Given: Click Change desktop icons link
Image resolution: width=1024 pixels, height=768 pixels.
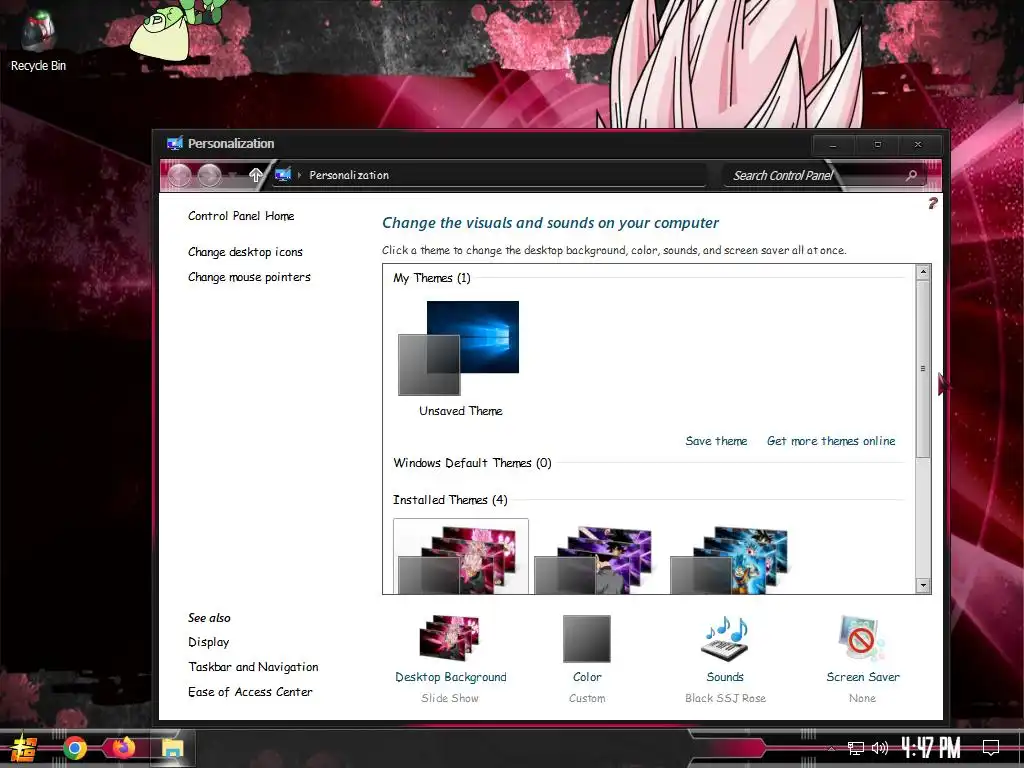Looking at the screenshot, I should tap(246, 252).
